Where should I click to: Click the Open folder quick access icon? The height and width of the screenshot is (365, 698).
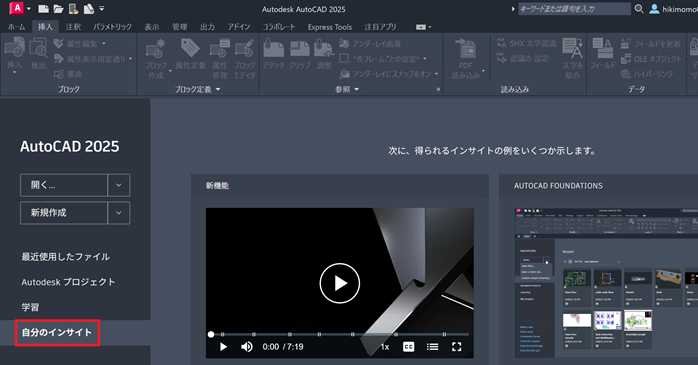[58, 8]
